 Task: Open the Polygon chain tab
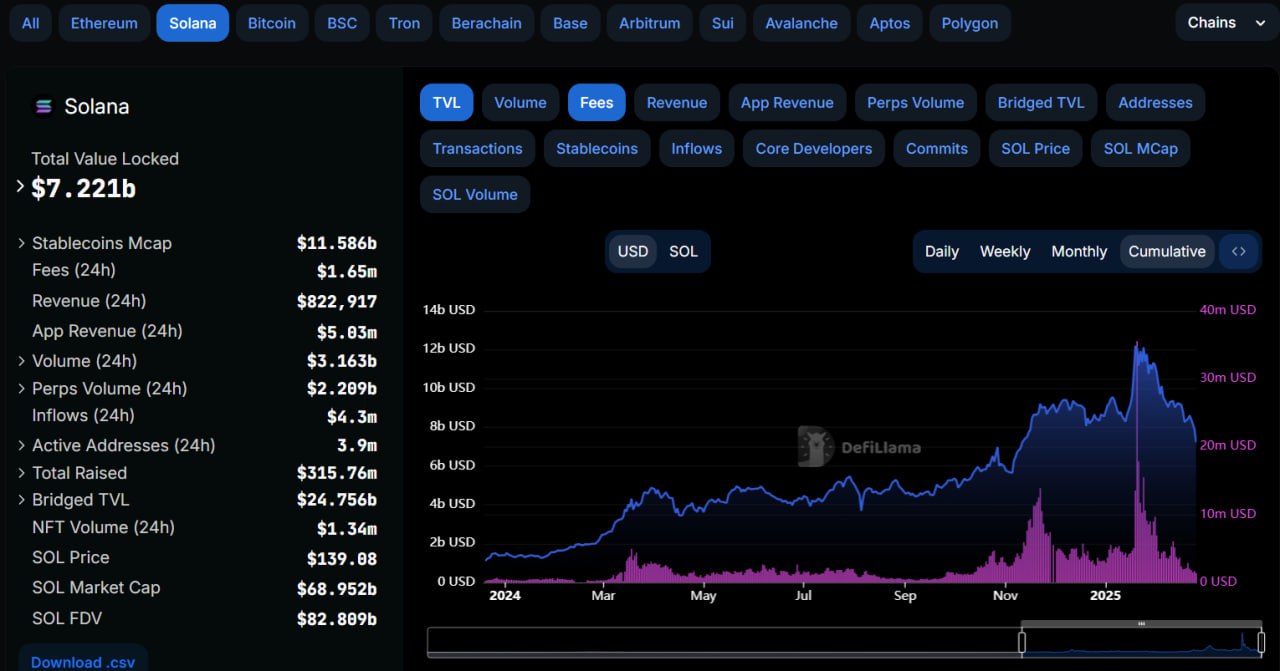(970, 23)
